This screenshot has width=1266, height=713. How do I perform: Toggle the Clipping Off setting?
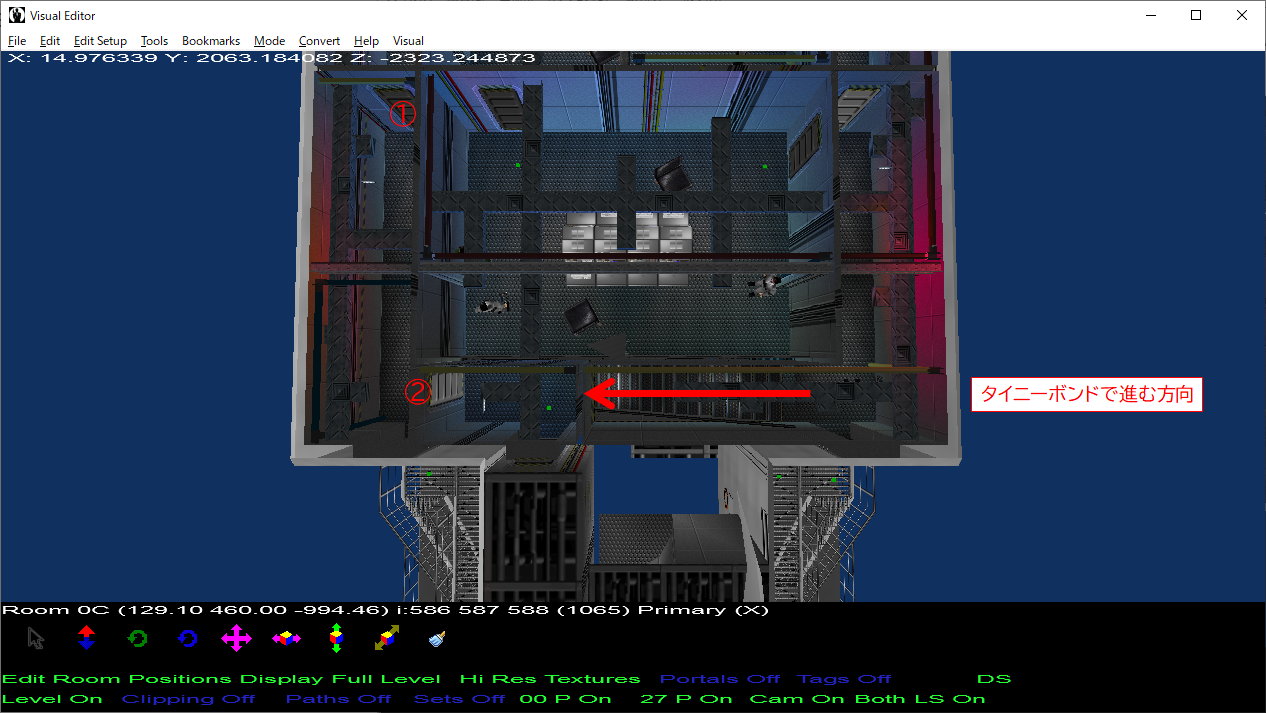[188, 699]
